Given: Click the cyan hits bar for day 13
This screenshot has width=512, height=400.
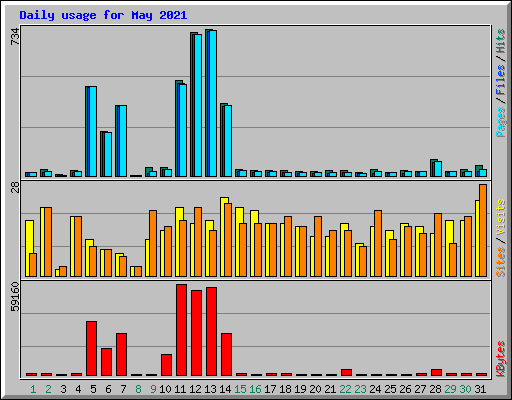Looking at the screenshot, I should pos(213,103).
